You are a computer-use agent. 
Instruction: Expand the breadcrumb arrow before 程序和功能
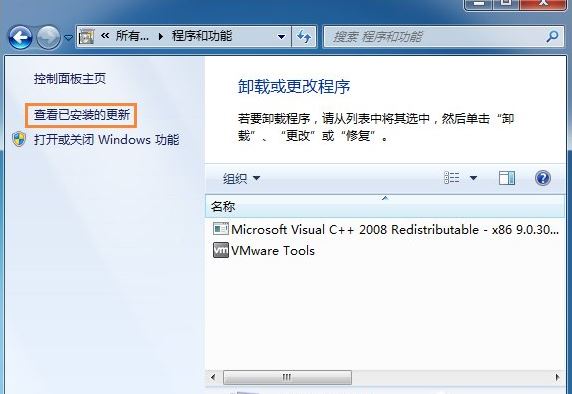pyautogui.click(x=161, y=36)
